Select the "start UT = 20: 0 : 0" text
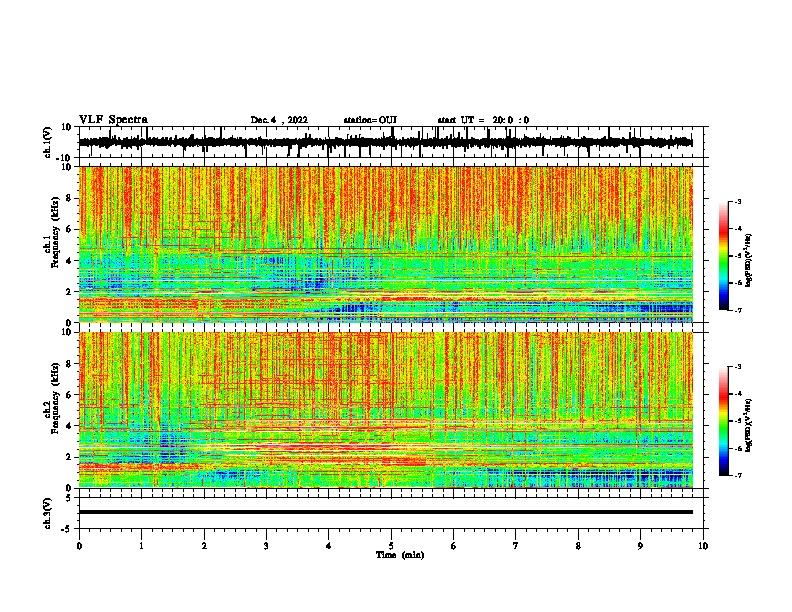 (x=483, y=120)
